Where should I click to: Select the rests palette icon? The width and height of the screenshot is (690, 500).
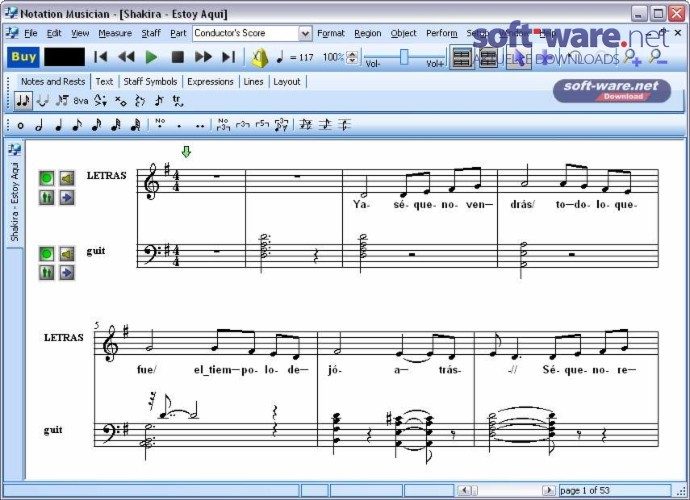coord(140,101)
